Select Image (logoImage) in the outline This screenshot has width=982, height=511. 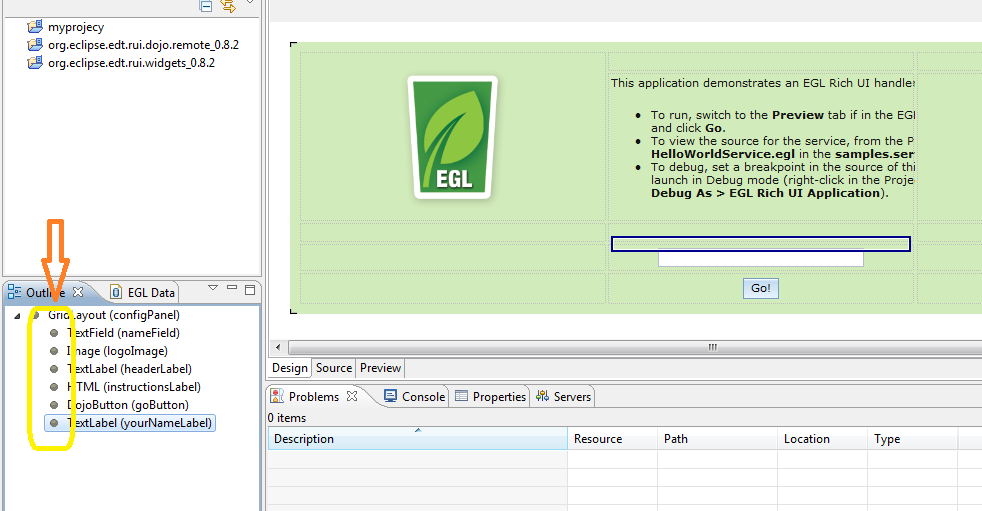tap(116, 351)
